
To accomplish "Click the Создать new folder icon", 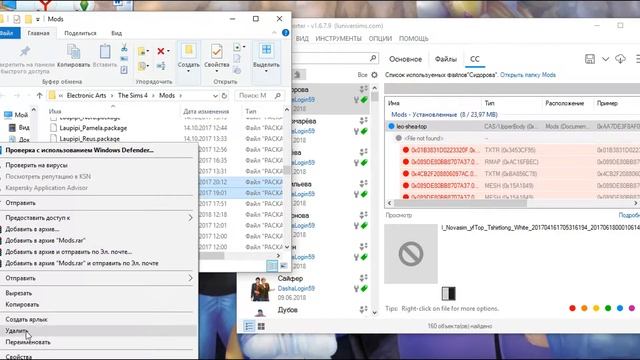I will click(x=188, y=51).
